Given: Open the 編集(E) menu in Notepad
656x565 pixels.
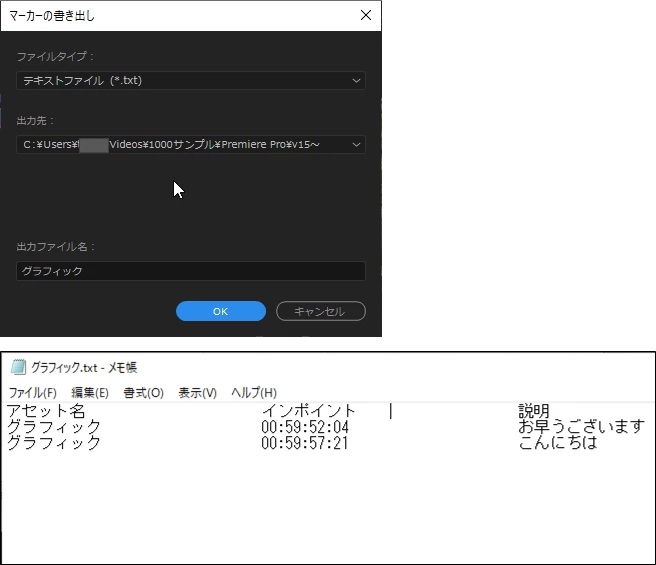Looking at the screenshot, I should pos(90,393).
